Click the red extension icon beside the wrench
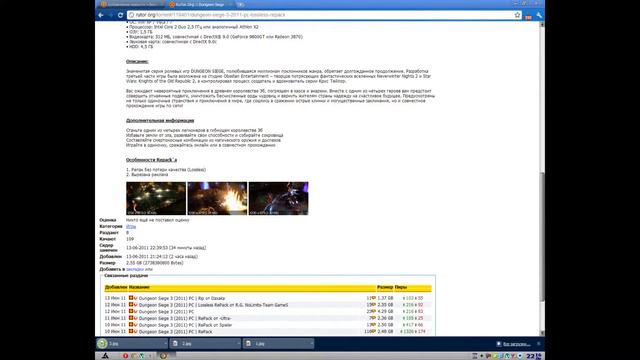Screen dimensions: 640x360 (529, 16)
